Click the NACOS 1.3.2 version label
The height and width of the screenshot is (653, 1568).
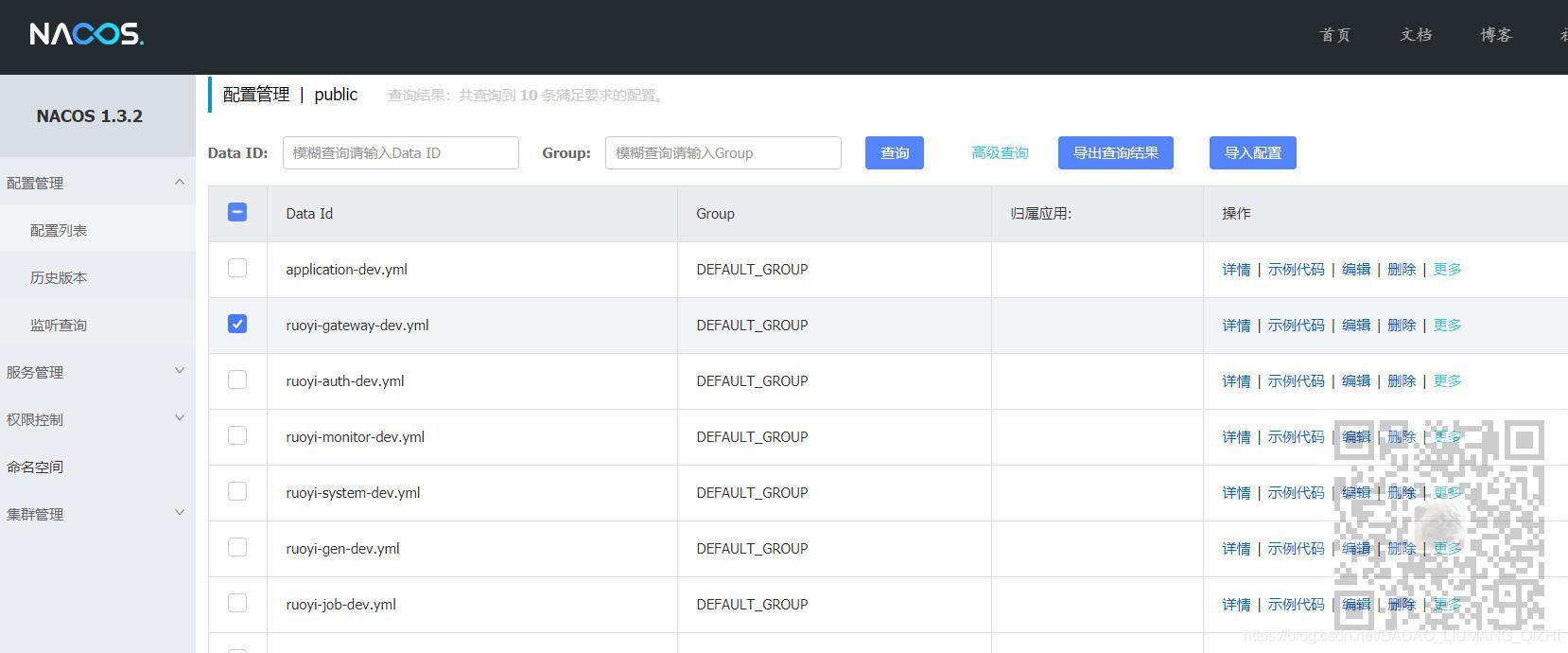(90, 115)
